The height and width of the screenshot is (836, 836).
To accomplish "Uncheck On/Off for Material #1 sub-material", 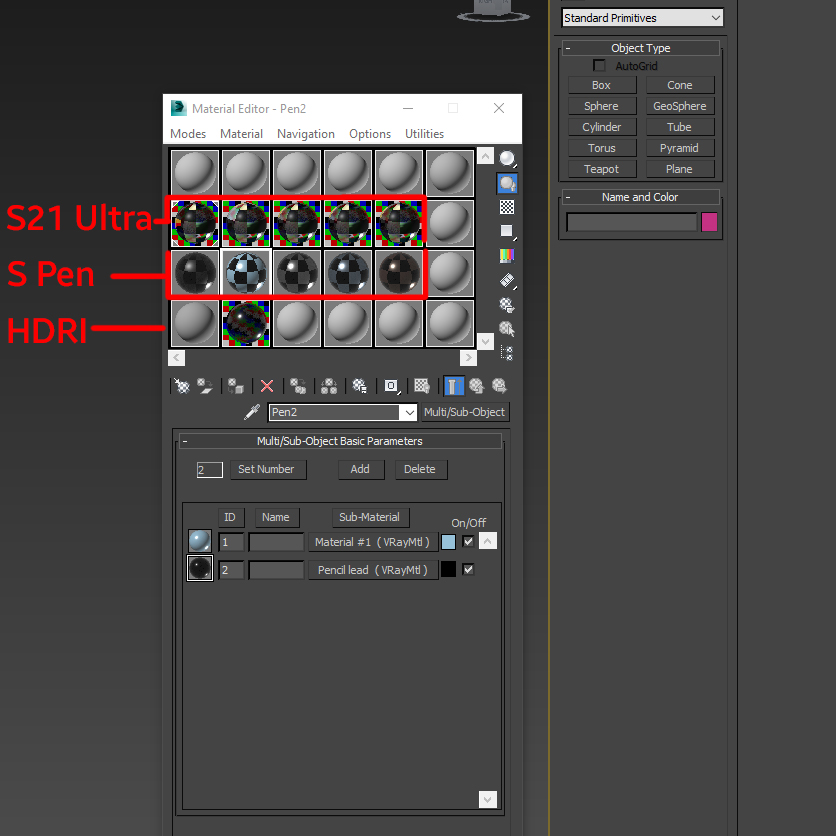I will pyautogui.click(x=468, y=542).
